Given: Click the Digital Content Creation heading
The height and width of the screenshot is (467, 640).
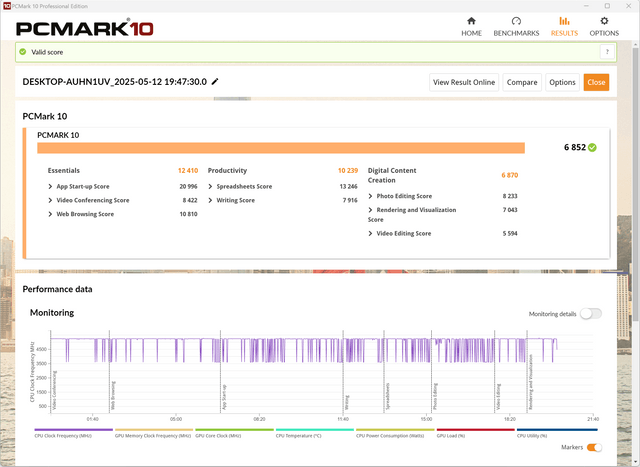Looking at the screenshot, I should pos(392,176).
